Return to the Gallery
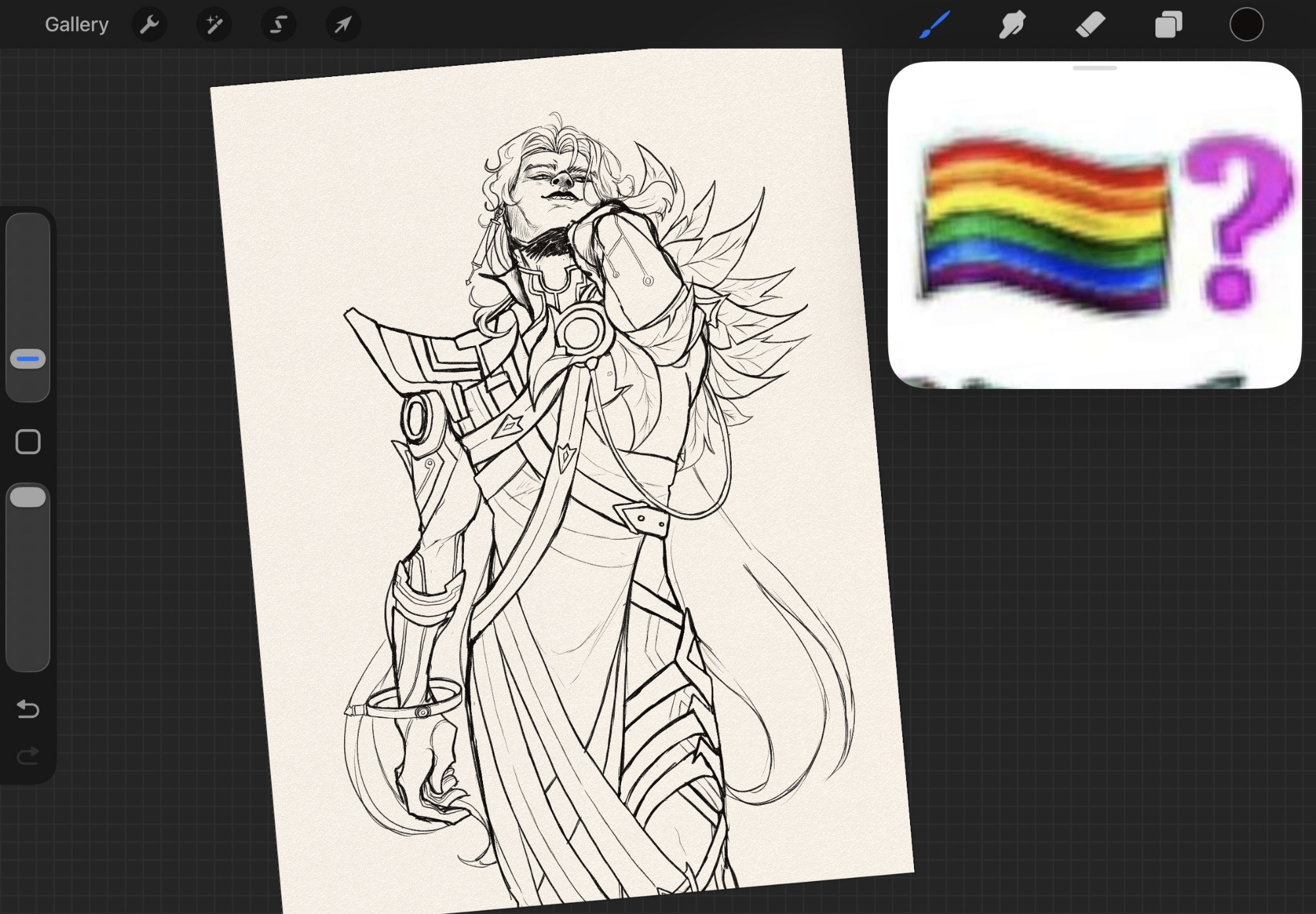Image resolution: width=1316 pixels, height=914 pixels. pos(76,25)
